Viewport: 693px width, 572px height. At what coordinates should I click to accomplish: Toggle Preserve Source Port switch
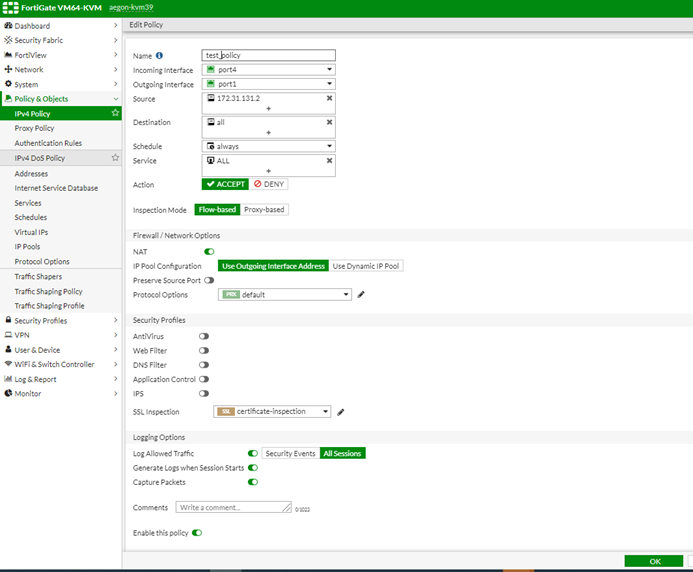click(209, 280)
